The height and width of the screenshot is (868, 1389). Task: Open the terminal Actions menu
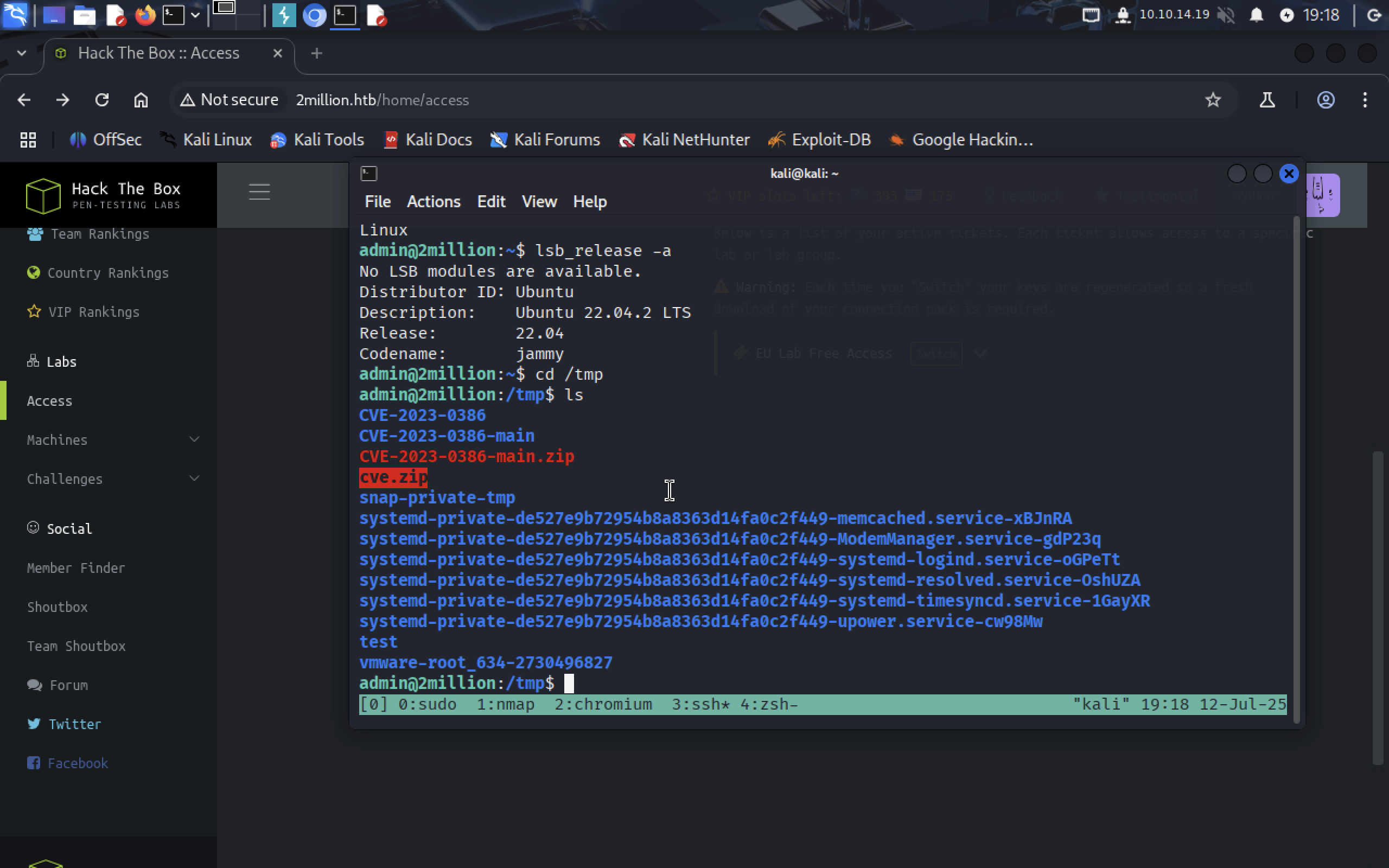(x=434, y=201)
